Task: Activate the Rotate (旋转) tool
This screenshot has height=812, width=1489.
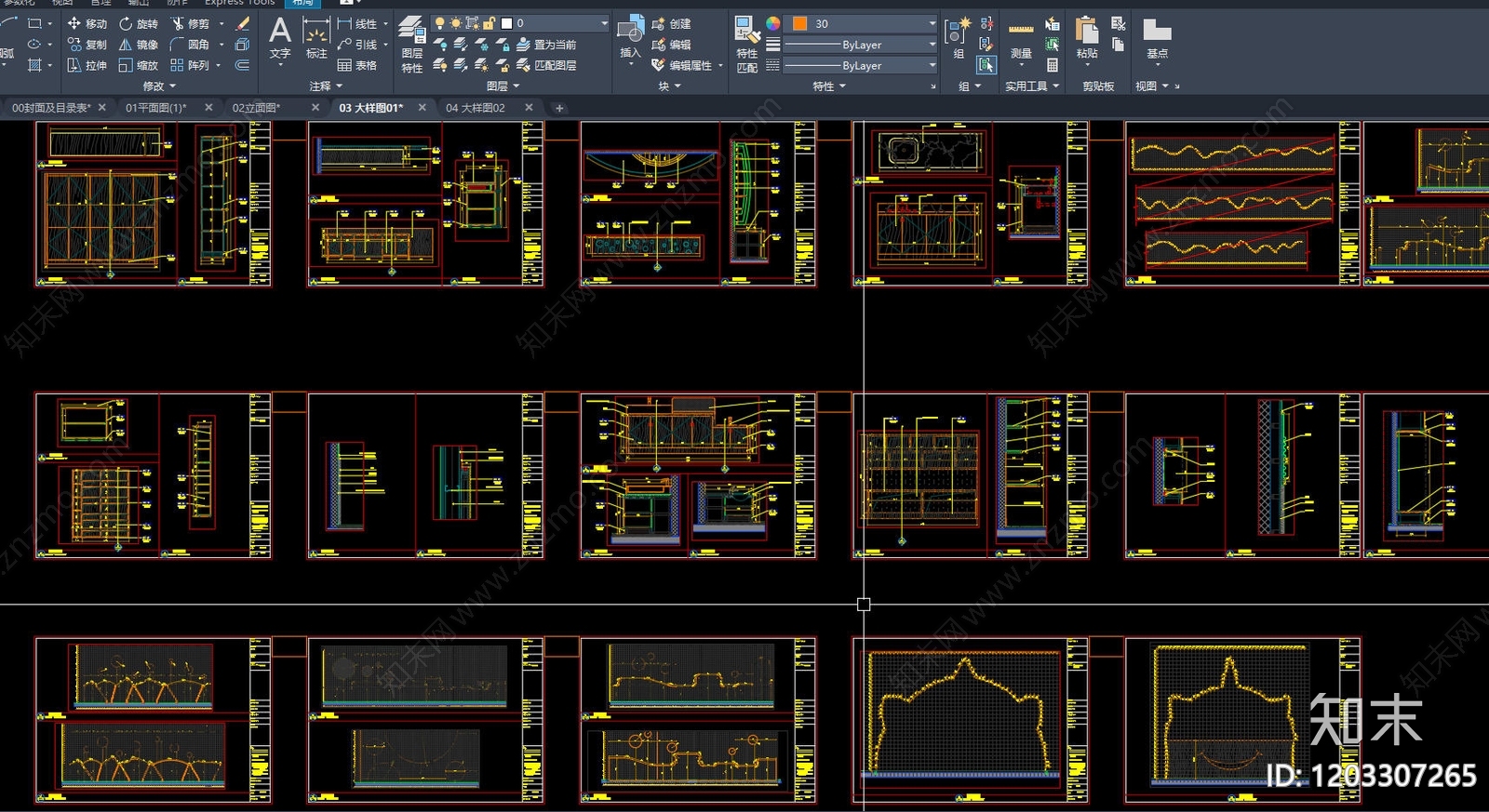Action: point(138,23)
